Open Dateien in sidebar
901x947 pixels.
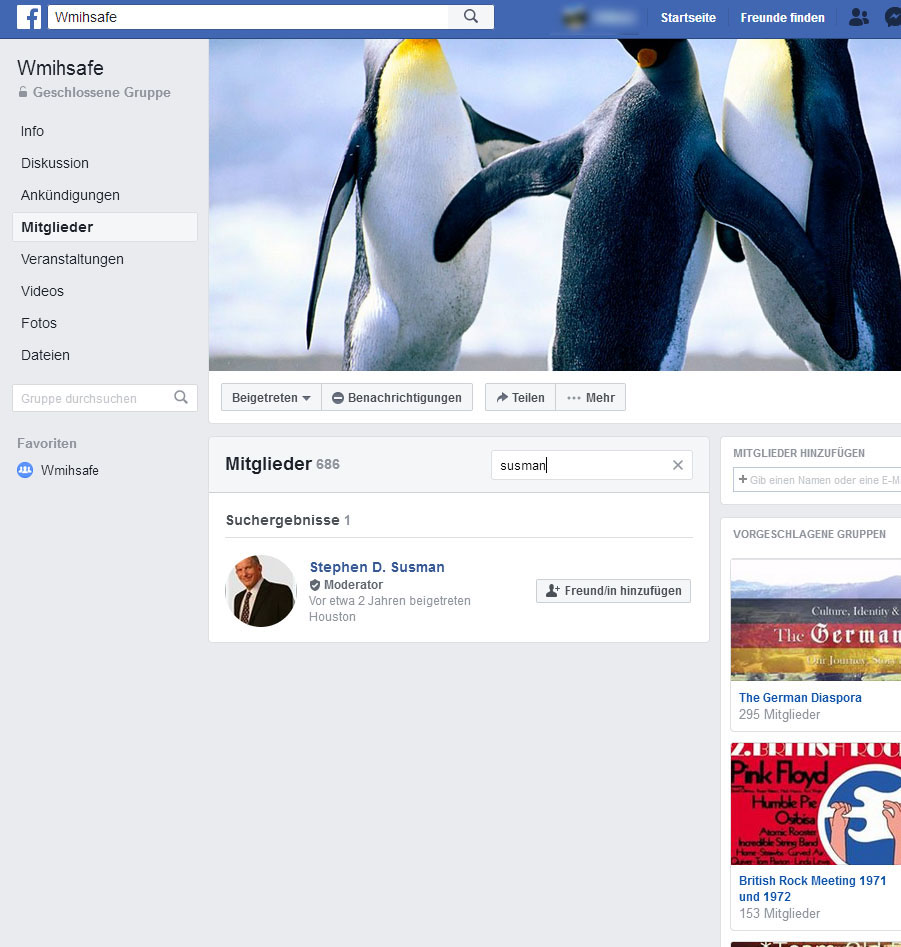(x=45, y=355)
